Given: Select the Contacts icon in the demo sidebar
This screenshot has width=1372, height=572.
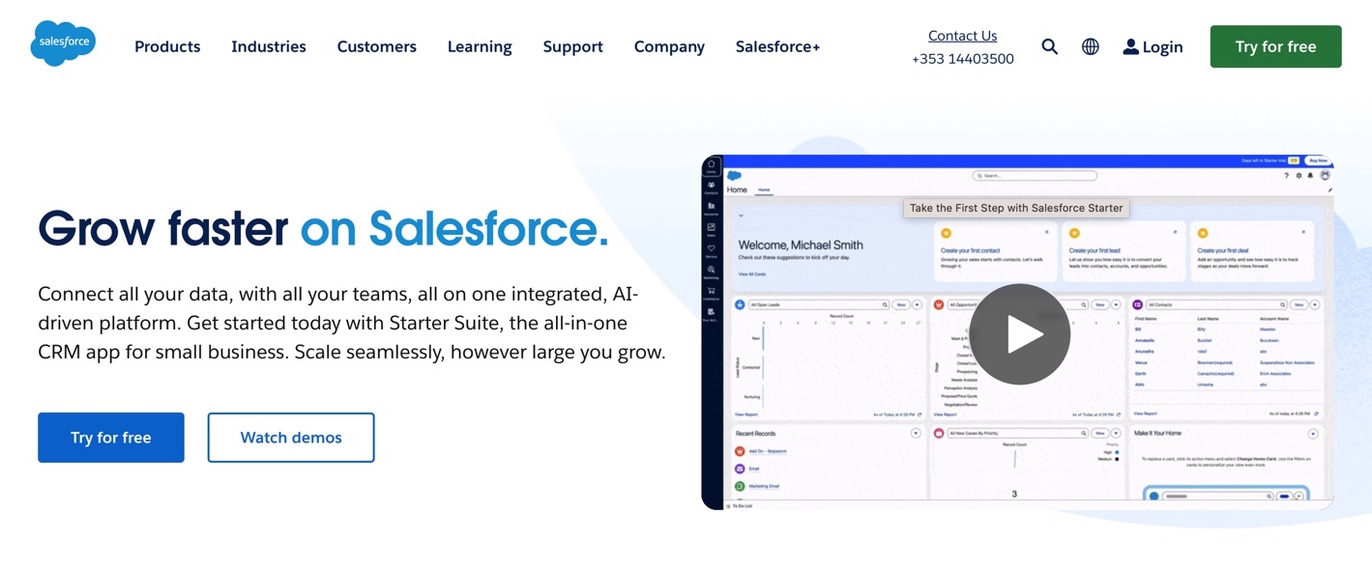Looking at the screenshot, I should coord(711,186).
